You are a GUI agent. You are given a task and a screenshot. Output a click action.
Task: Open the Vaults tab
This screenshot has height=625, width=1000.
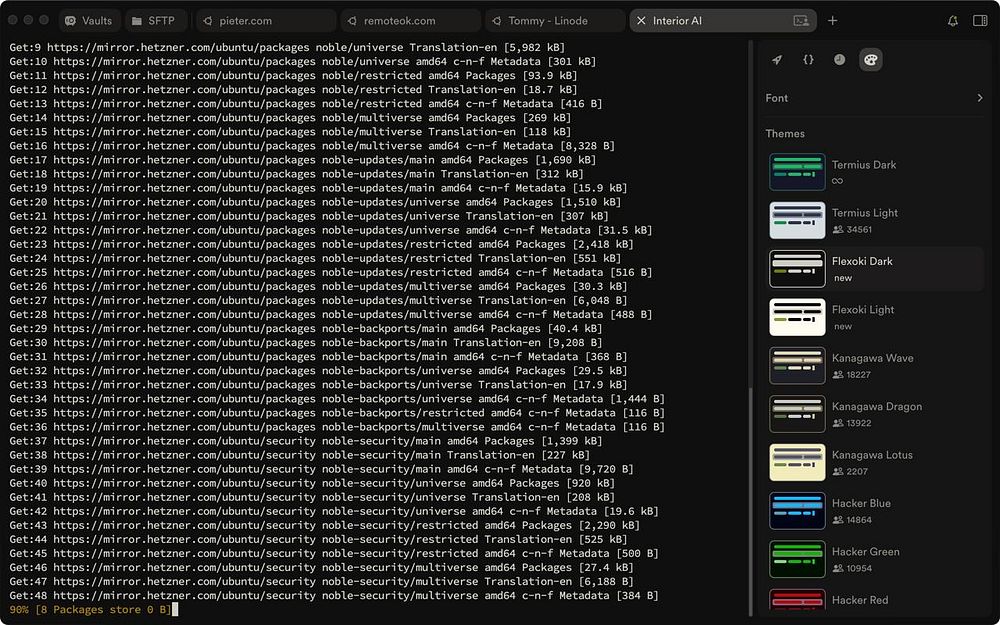[x=89, y=20]
